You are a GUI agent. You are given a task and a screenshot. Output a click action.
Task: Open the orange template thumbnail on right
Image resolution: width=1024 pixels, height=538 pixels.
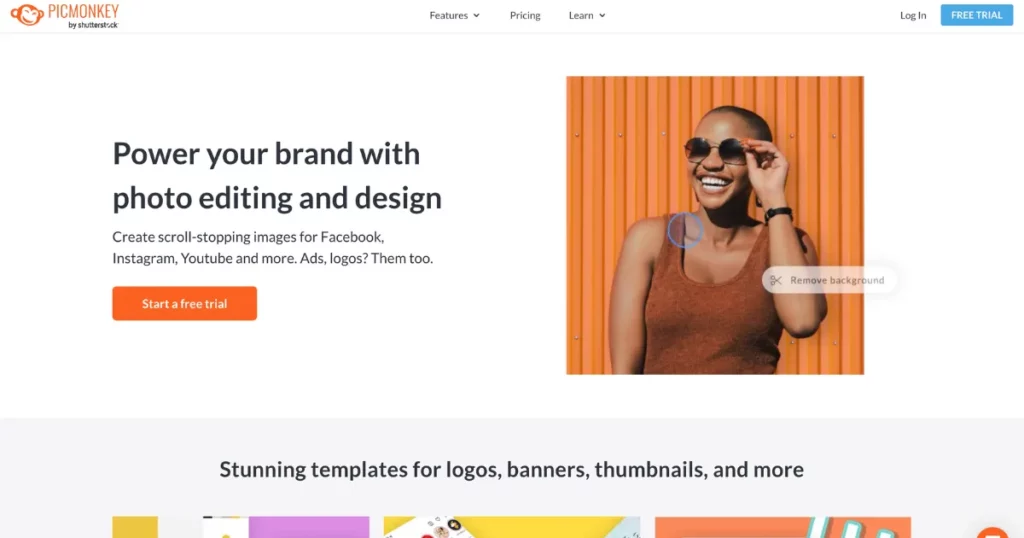783,527
